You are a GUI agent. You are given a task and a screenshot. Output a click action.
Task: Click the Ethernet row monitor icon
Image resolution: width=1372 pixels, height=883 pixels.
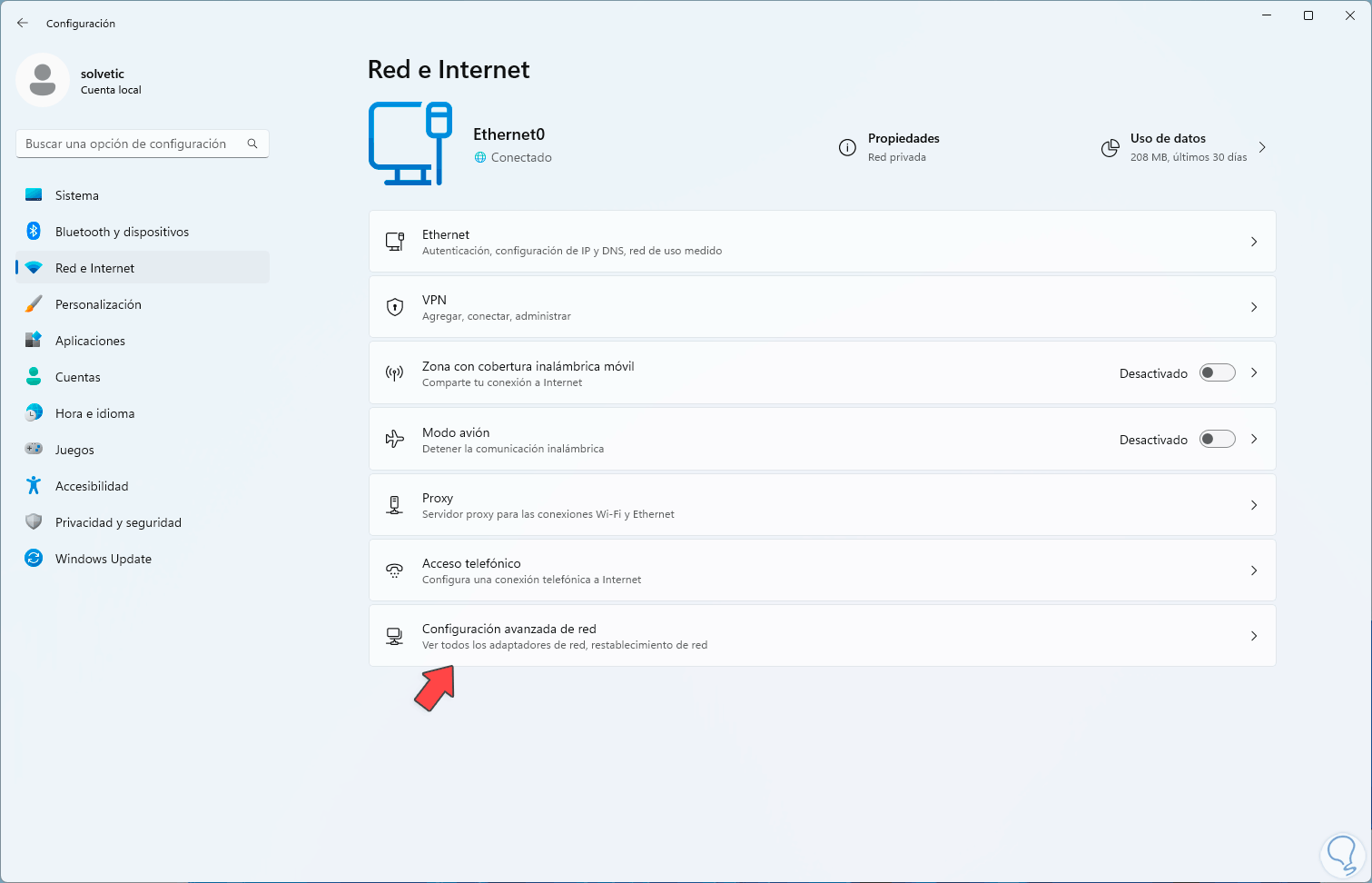pos(395,242)
